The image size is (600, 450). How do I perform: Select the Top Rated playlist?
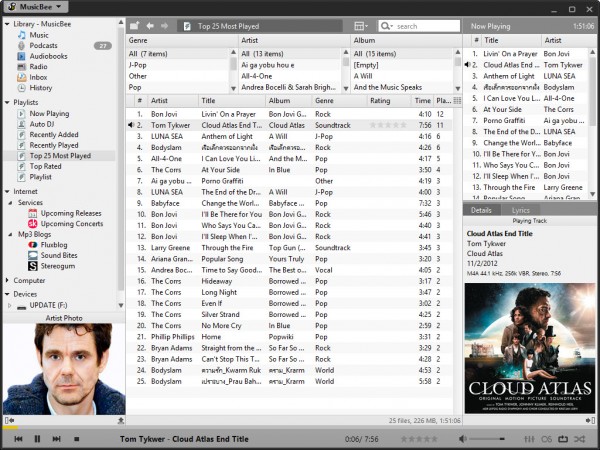click(x=47, y=166)
